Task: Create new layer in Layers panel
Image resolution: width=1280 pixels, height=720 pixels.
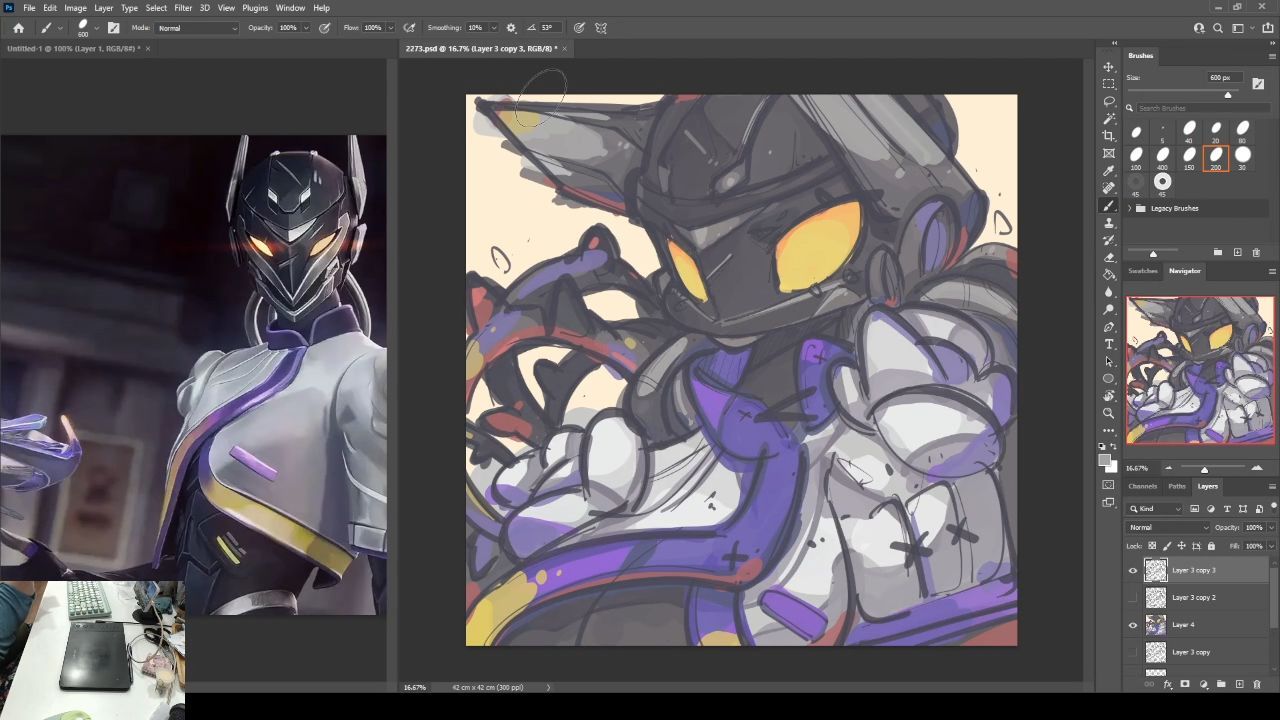Action: coord(1239,685)
